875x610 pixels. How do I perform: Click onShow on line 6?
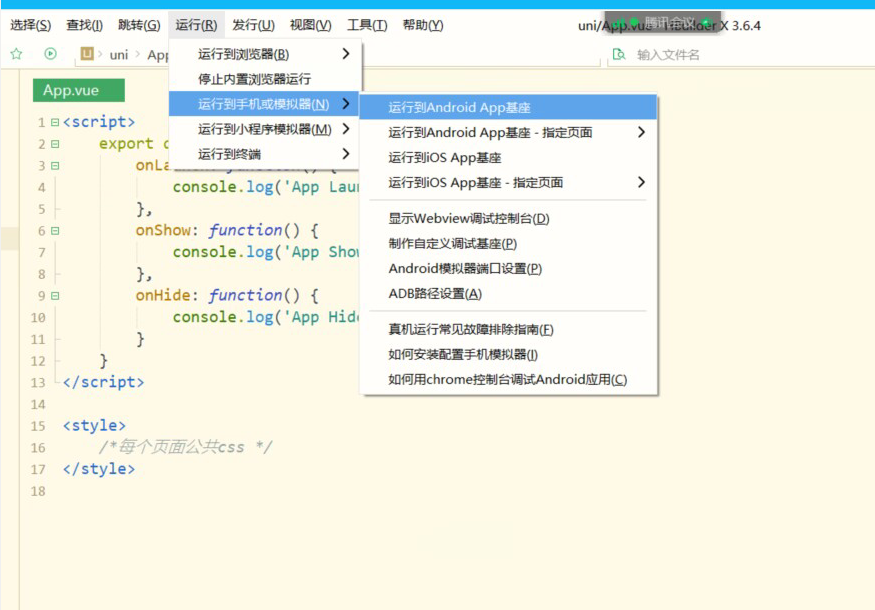[x=163, y=230]
